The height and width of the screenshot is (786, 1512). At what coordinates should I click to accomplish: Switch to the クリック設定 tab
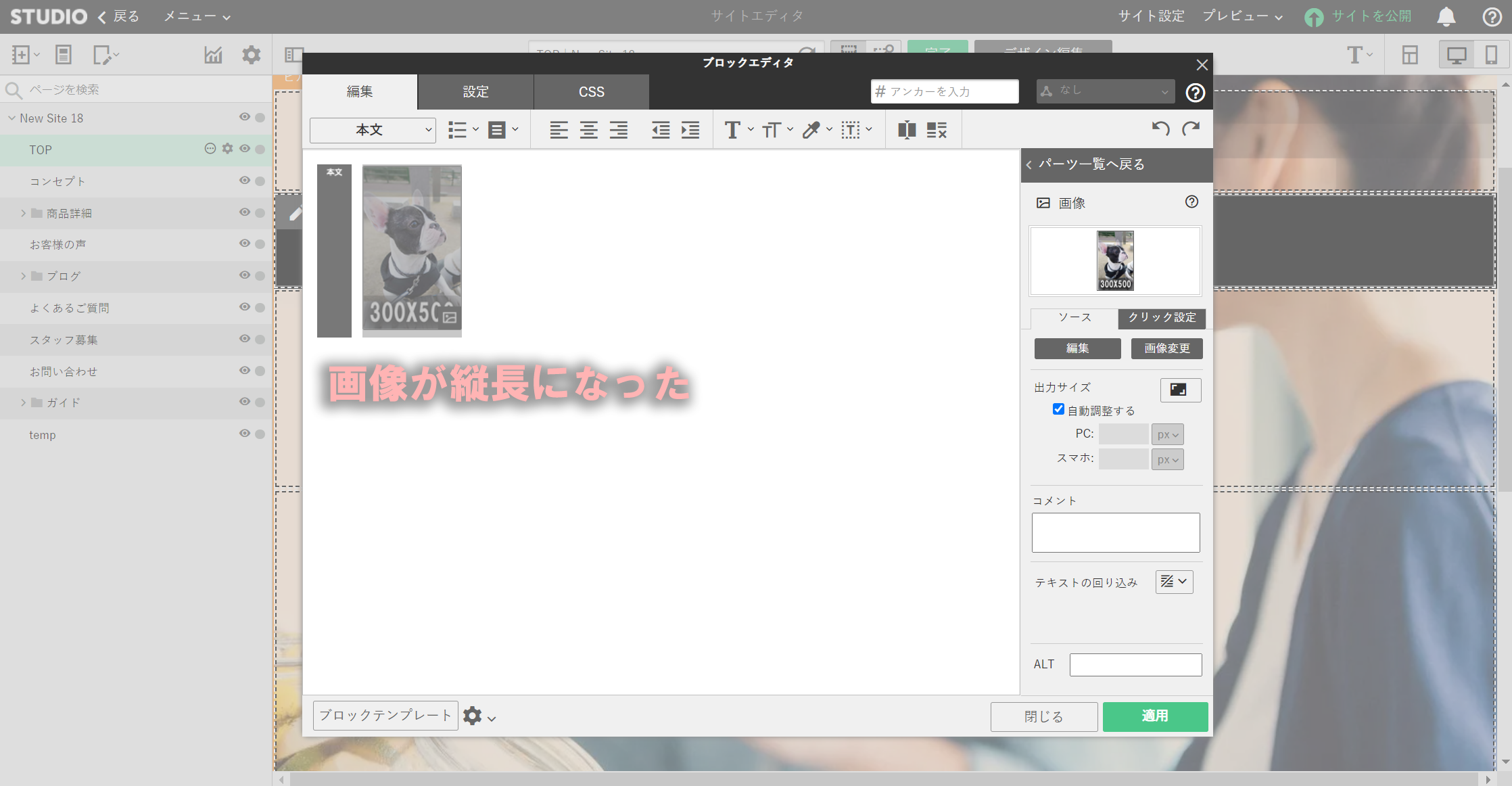[1161, 318]
